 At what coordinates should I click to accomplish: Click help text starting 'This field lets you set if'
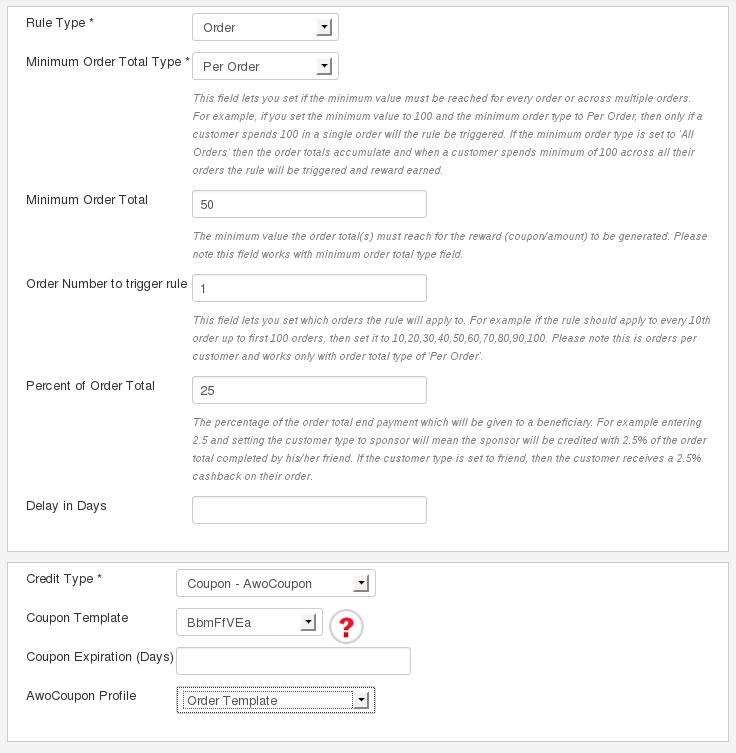pos(447,134)
